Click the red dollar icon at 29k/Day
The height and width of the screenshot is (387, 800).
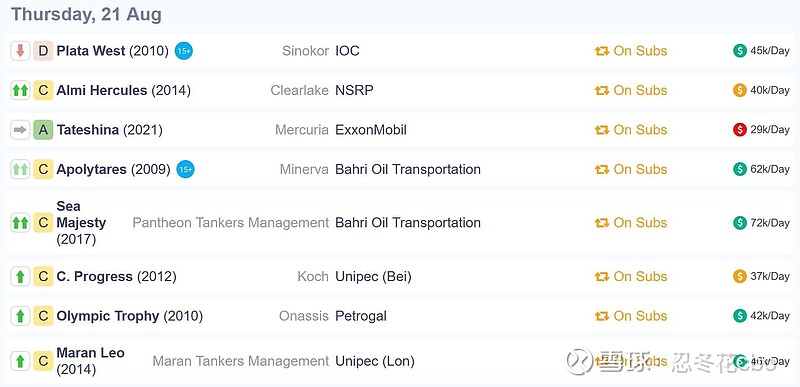(740, 130)
